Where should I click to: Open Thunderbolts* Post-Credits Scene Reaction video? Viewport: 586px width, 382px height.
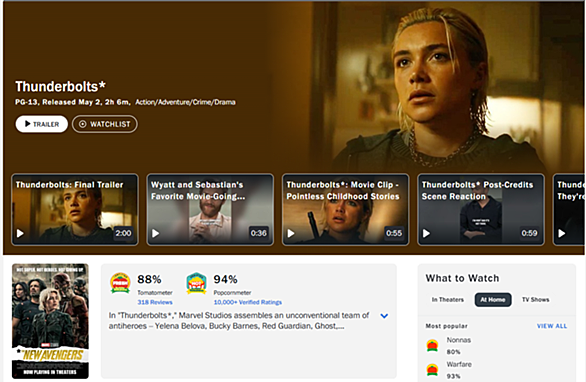tap(481, 209)
